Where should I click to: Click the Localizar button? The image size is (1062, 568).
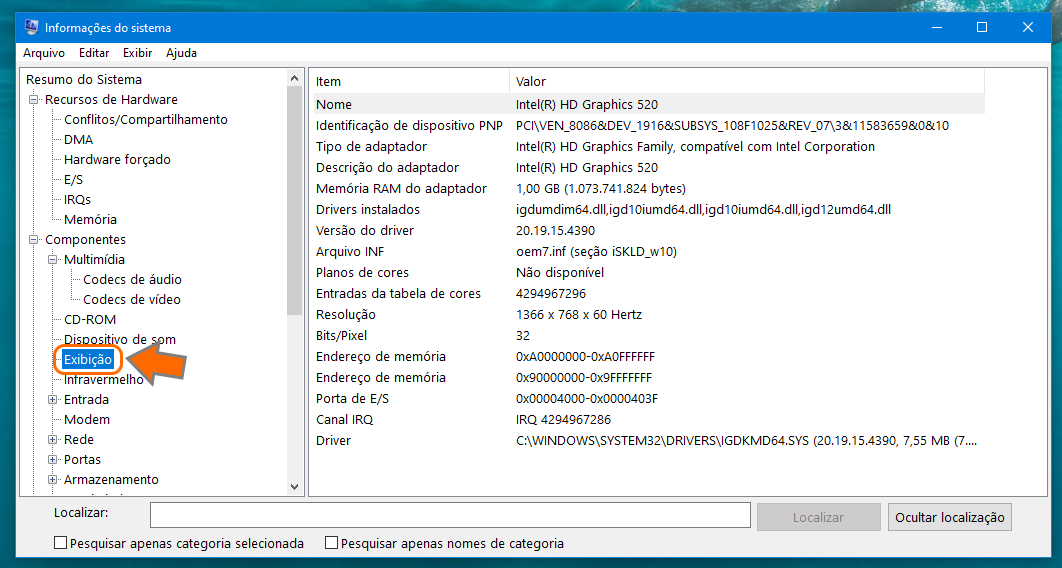(x=818, y=517)
